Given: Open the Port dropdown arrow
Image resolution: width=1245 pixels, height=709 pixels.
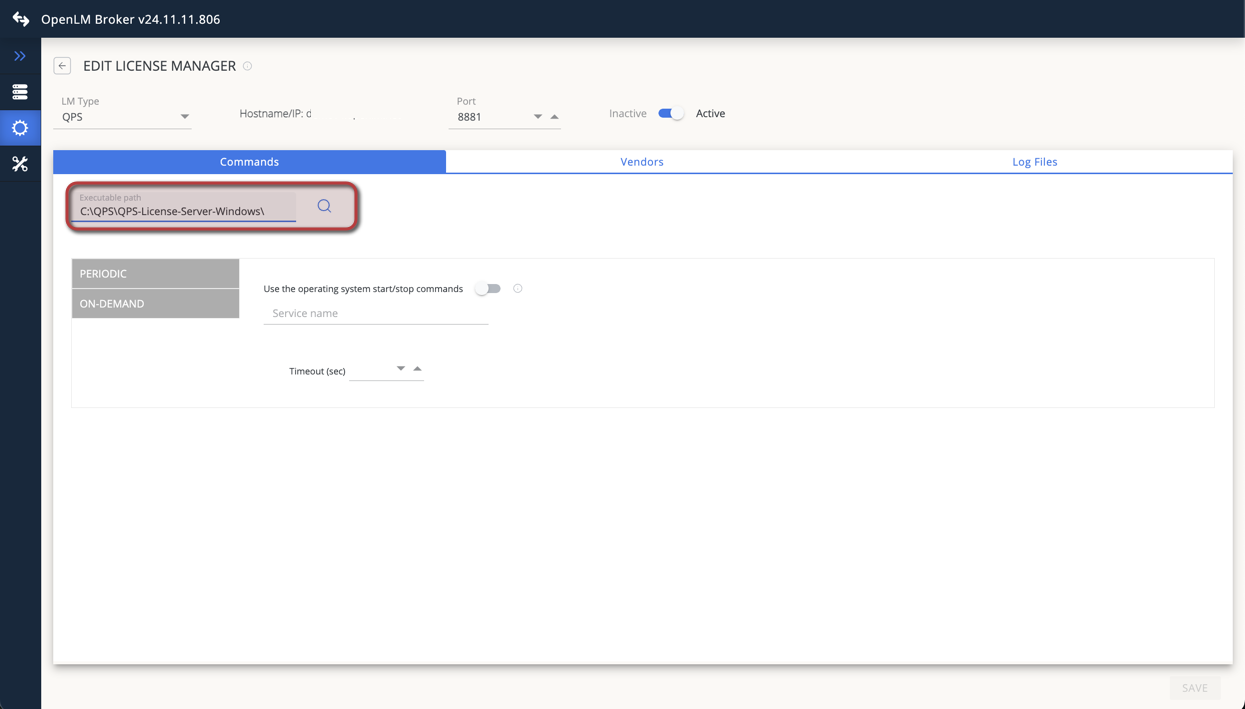Looking at the screenshot, I should click(x=538, y=116).
